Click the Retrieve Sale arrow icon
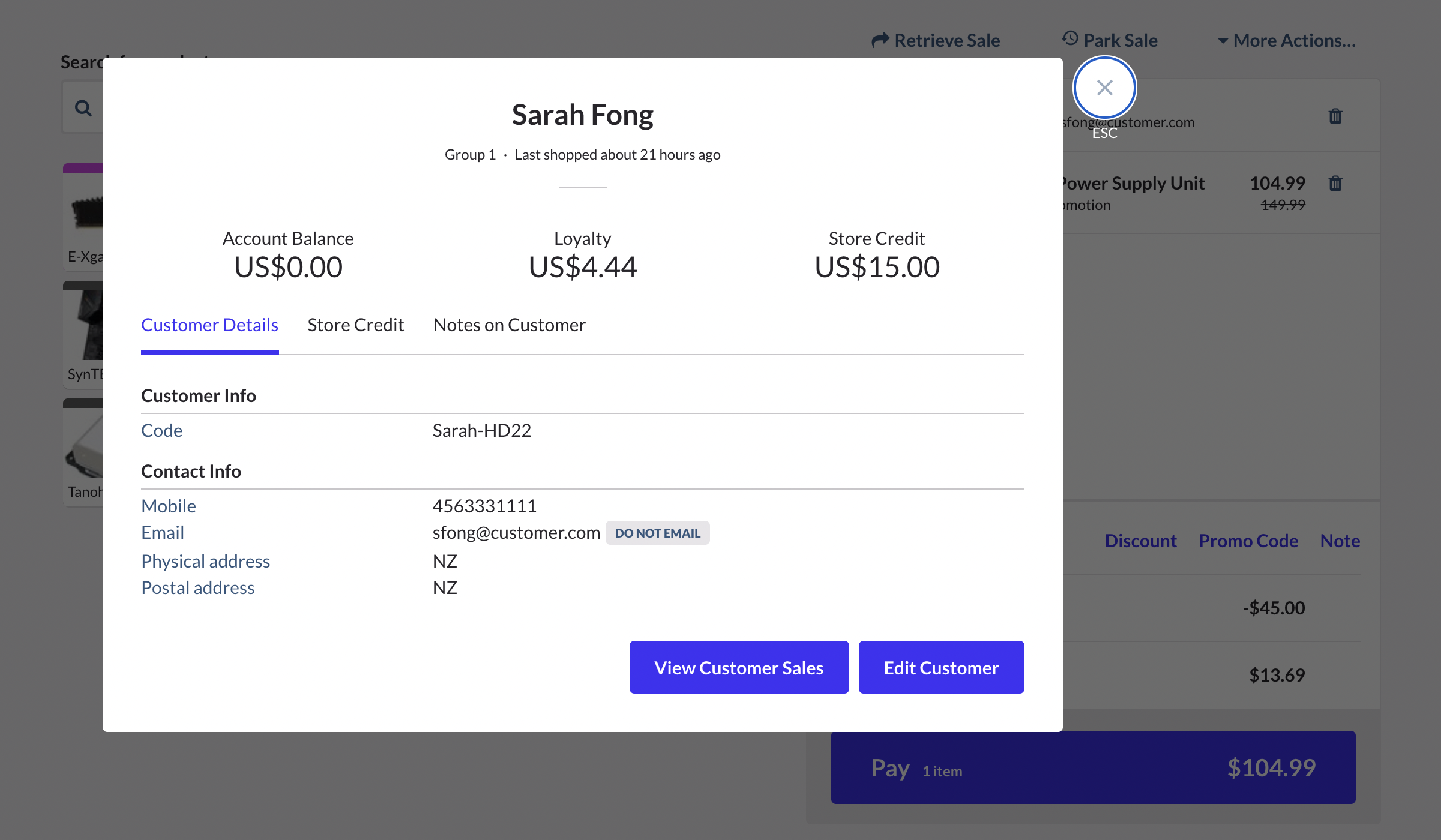Viewport: 1441px width, 840px height. (880, 40)
